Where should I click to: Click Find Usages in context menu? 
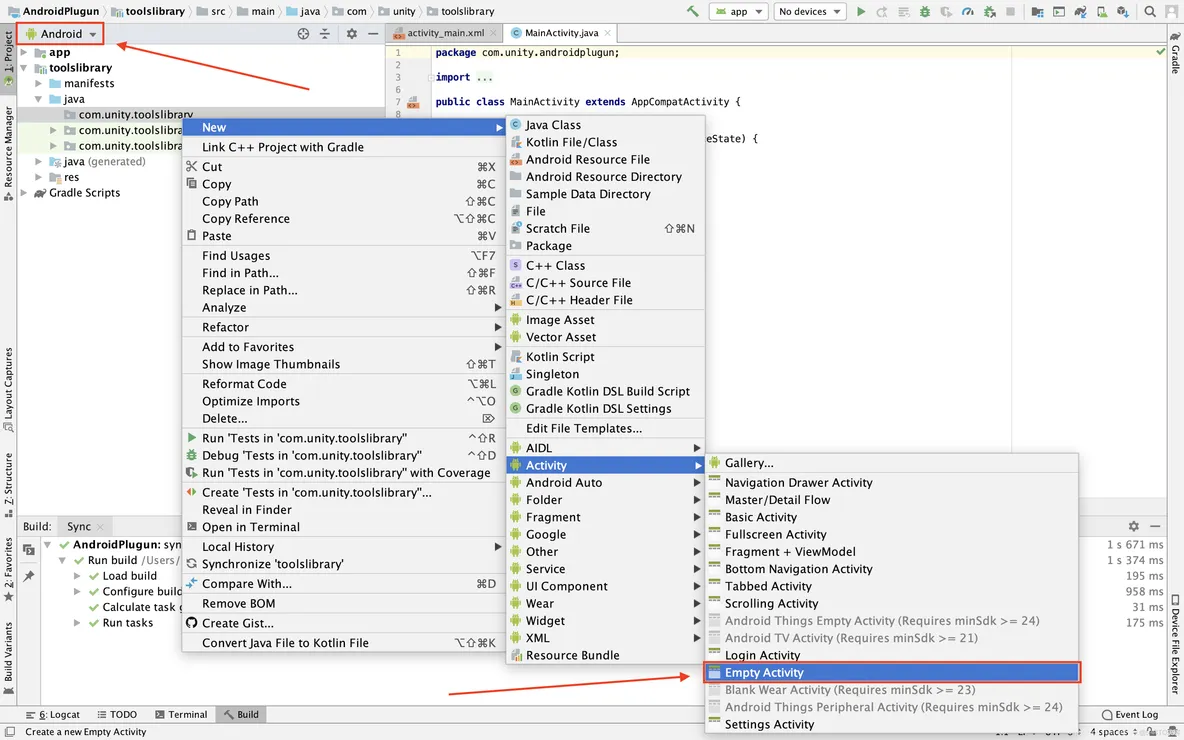[344, 256]
